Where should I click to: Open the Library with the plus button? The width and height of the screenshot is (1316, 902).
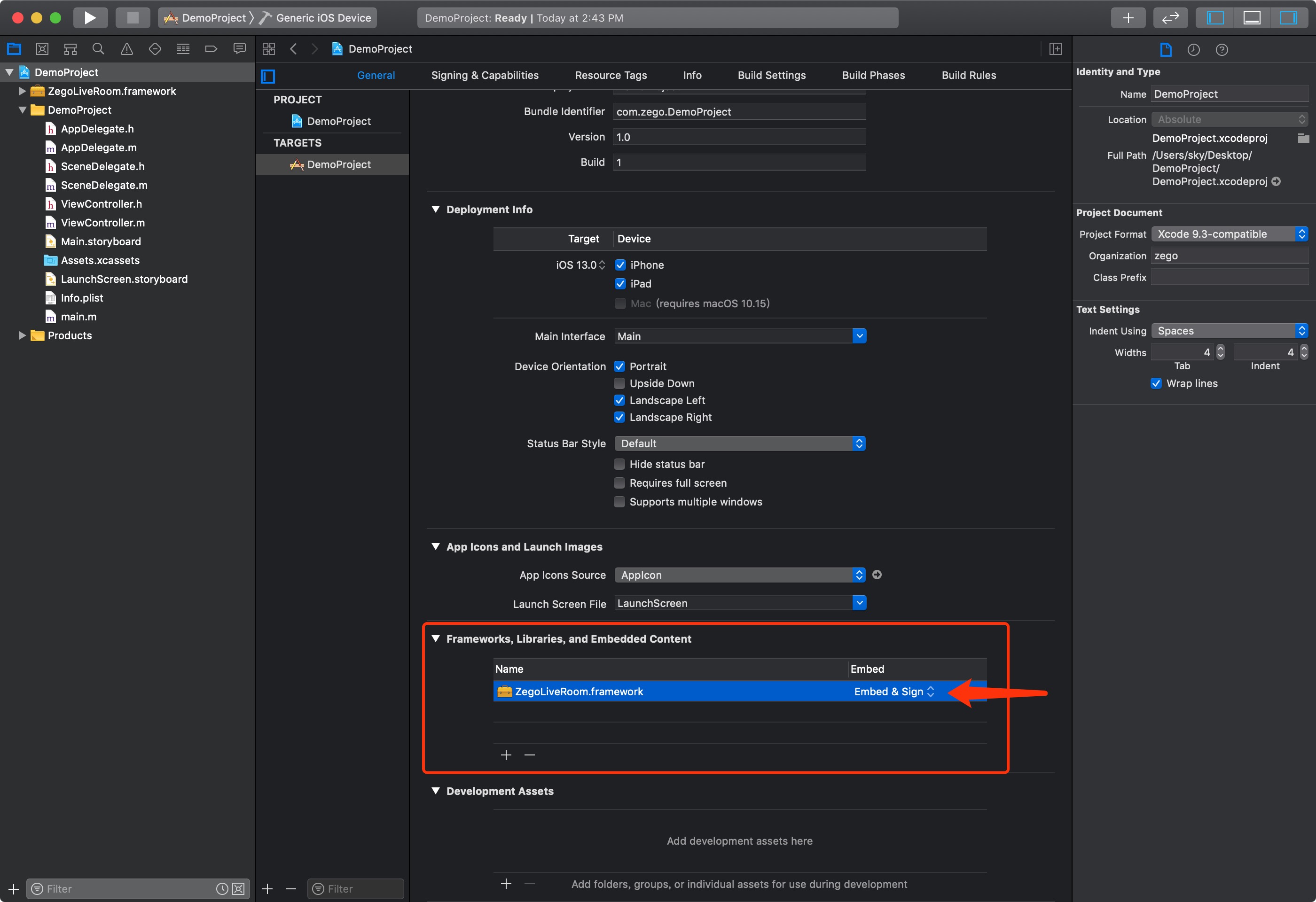1128,17
